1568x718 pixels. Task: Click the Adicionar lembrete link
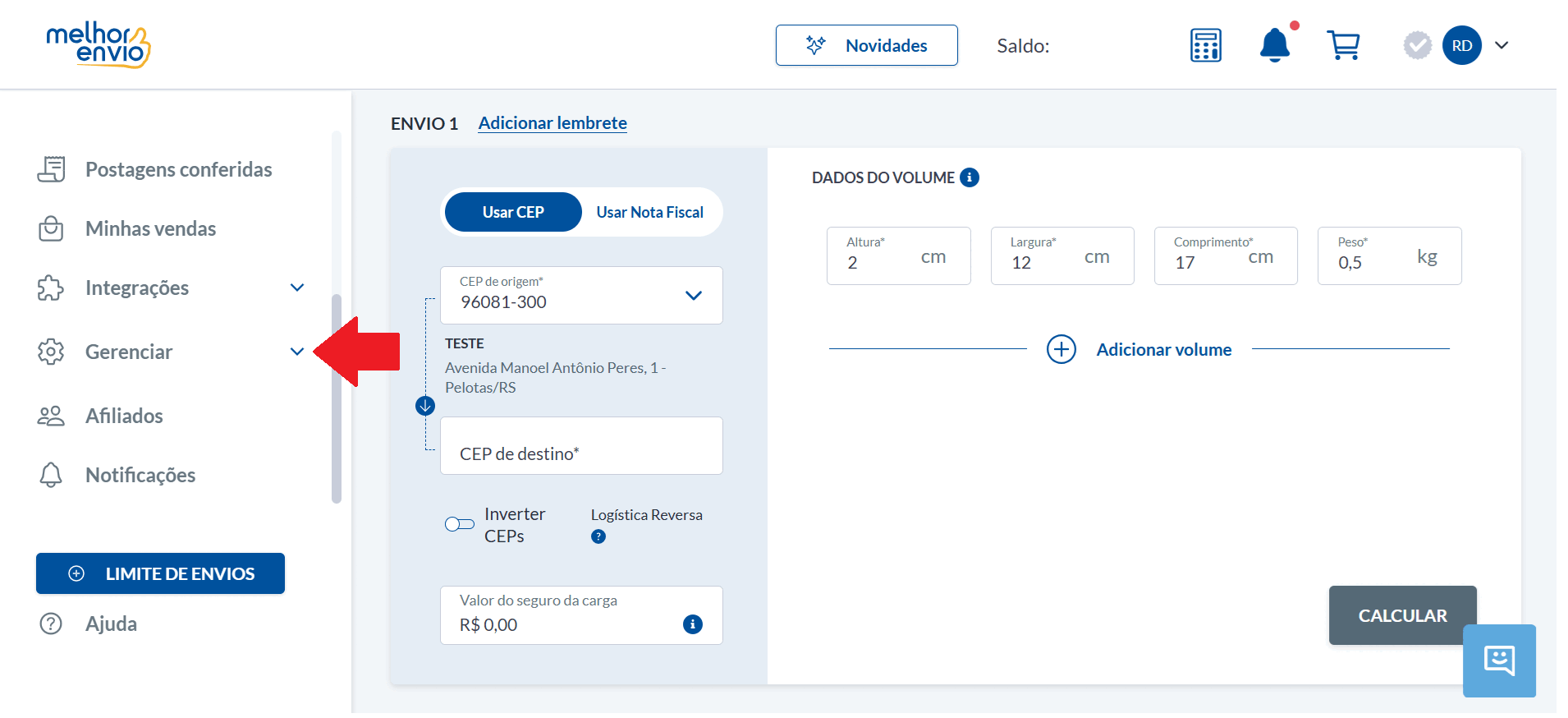click(x=552, y=123)
